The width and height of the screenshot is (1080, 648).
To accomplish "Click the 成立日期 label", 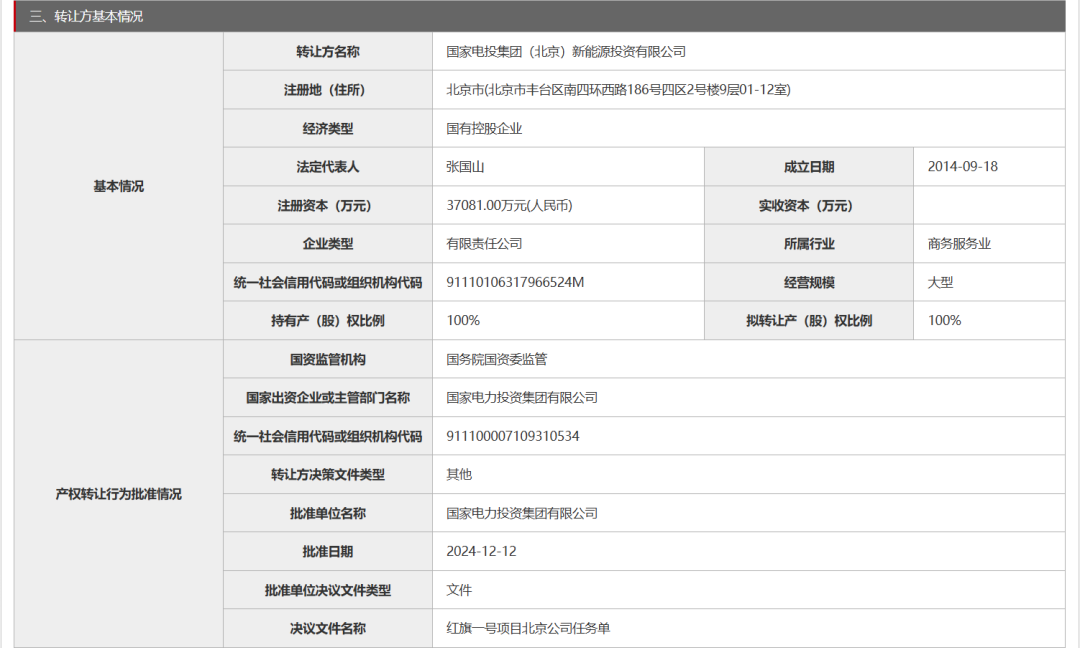I will tap(809, 167).
